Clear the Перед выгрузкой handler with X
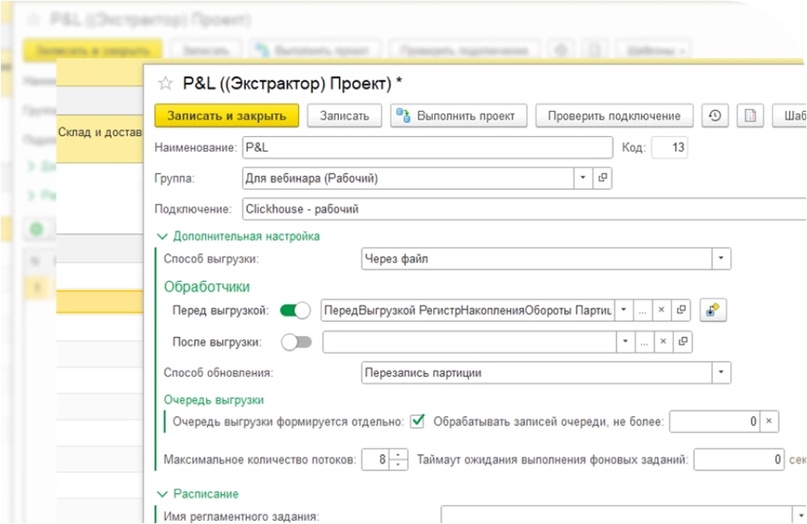807x524 pixels. tap(661, 311)
